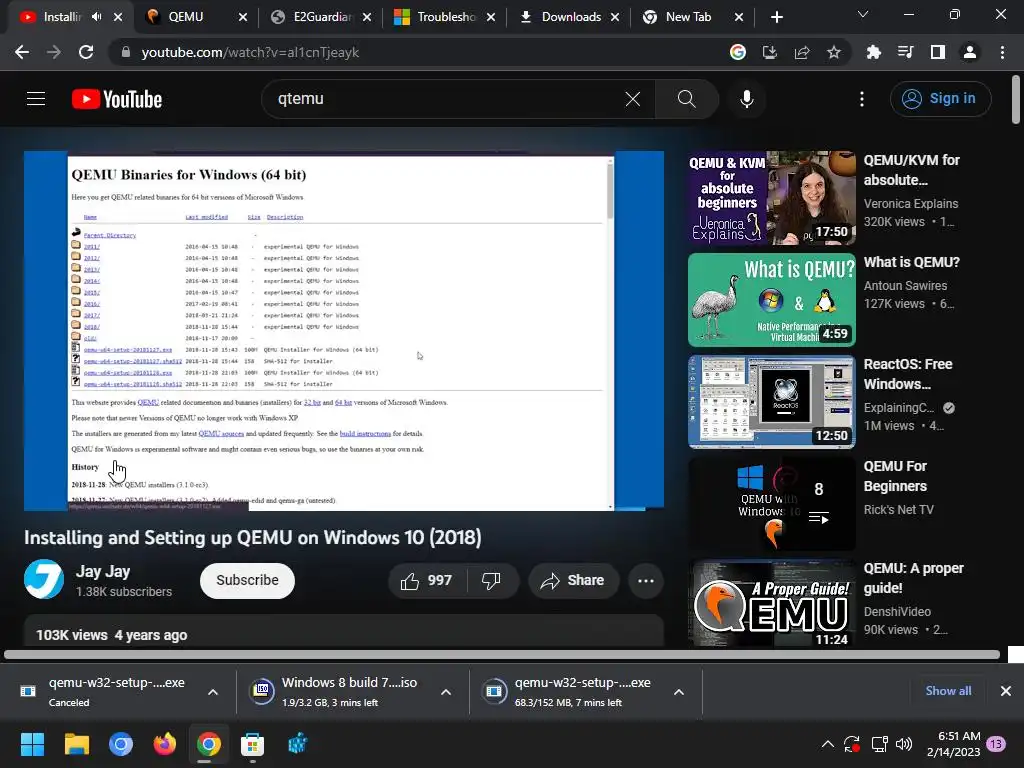Expand options for Windows 8 build iso download
This screenshot has height=768, width=1024.
pos(446,692)
